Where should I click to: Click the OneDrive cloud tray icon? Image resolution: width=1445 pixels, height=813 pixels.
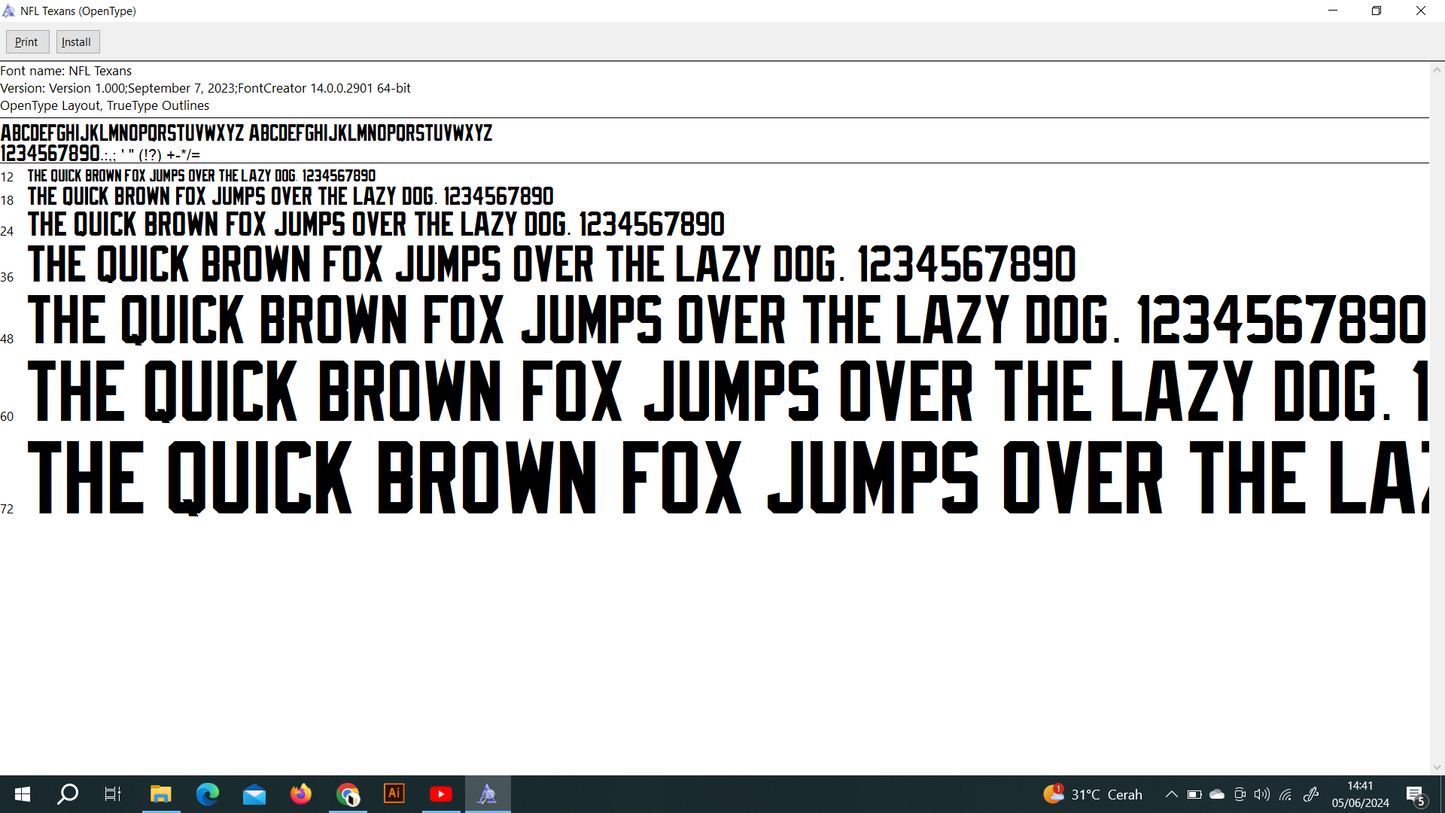click(x=1217, y=795)
